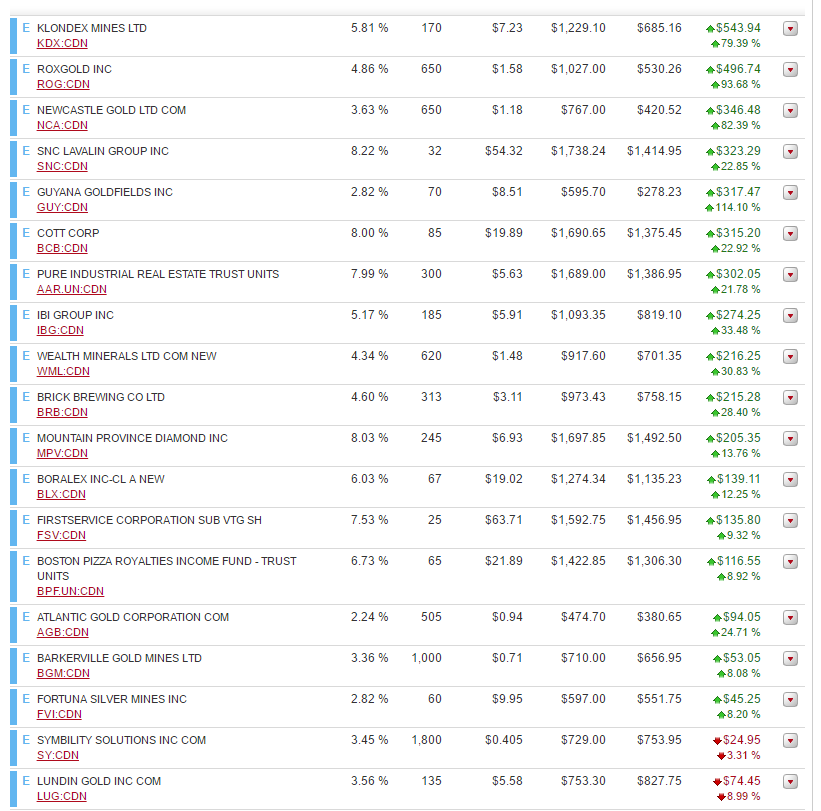The width and height of the screenshot is (821, 811).
Task: Open dropdown menu for FirstService Corporation row
Action: coord(790,520)
